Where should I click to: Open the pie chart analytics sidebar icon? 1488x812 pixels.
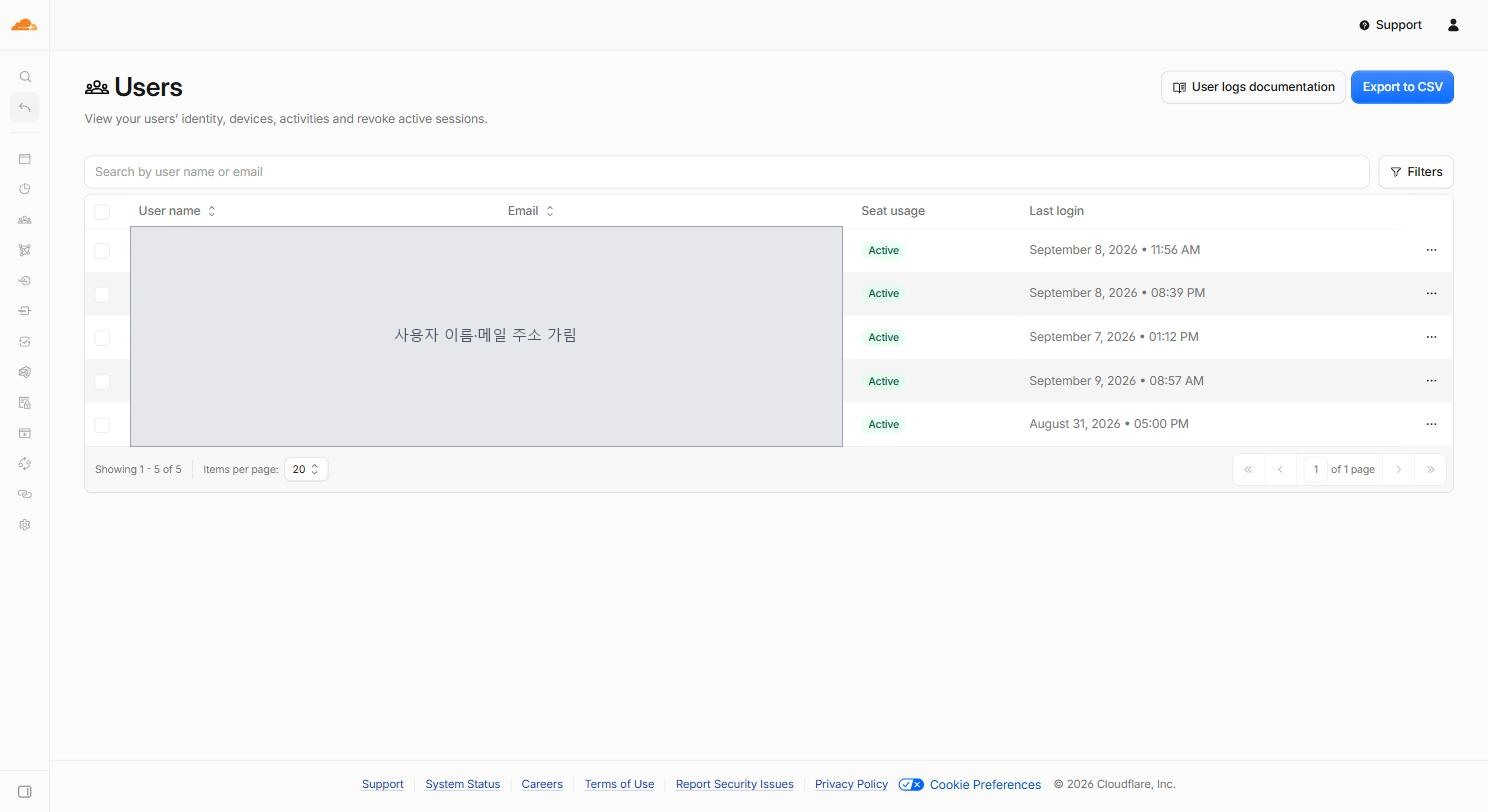point(25,189)
